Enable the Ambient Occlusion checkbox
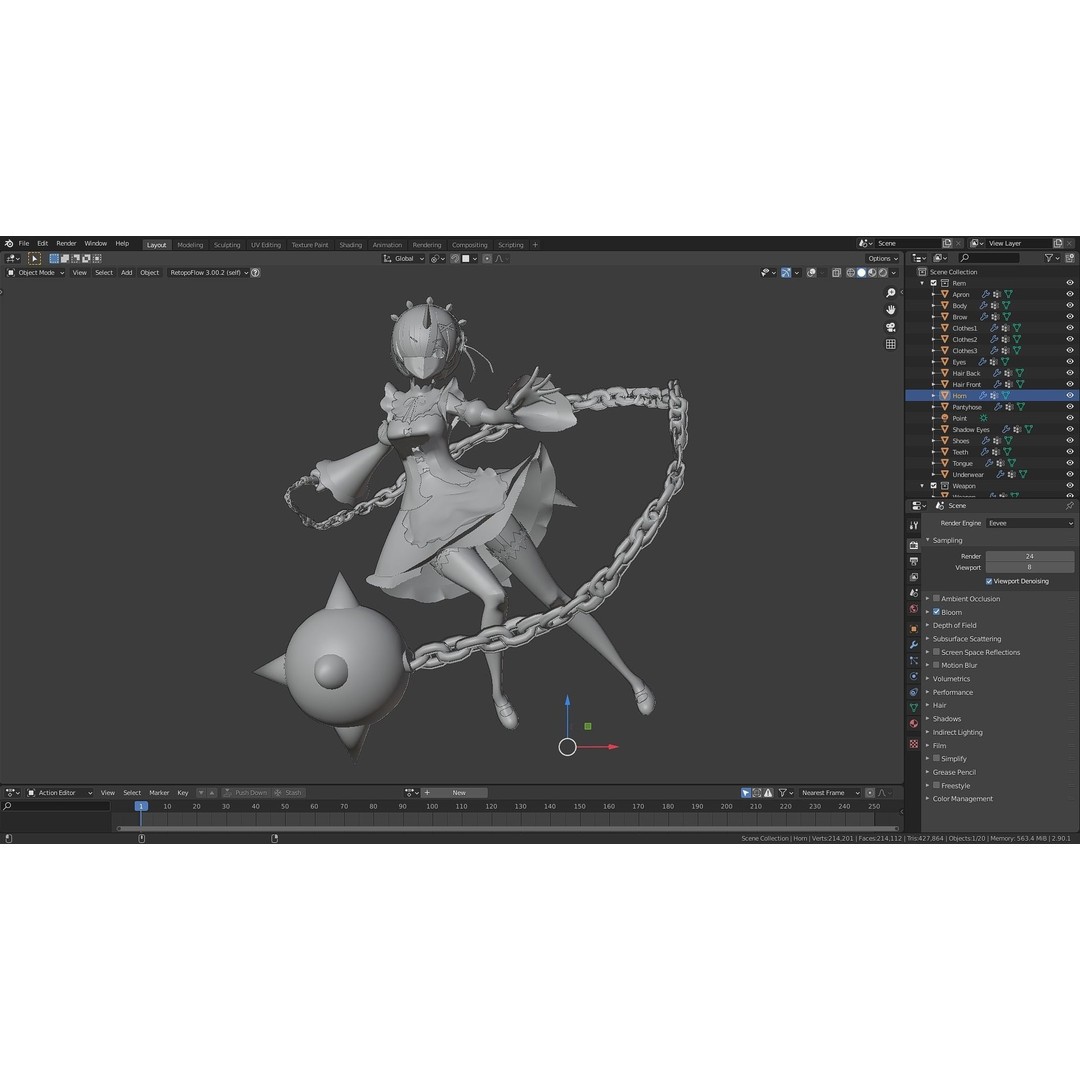Screen dimensions: 1080x1080 (x=936, y=598)
